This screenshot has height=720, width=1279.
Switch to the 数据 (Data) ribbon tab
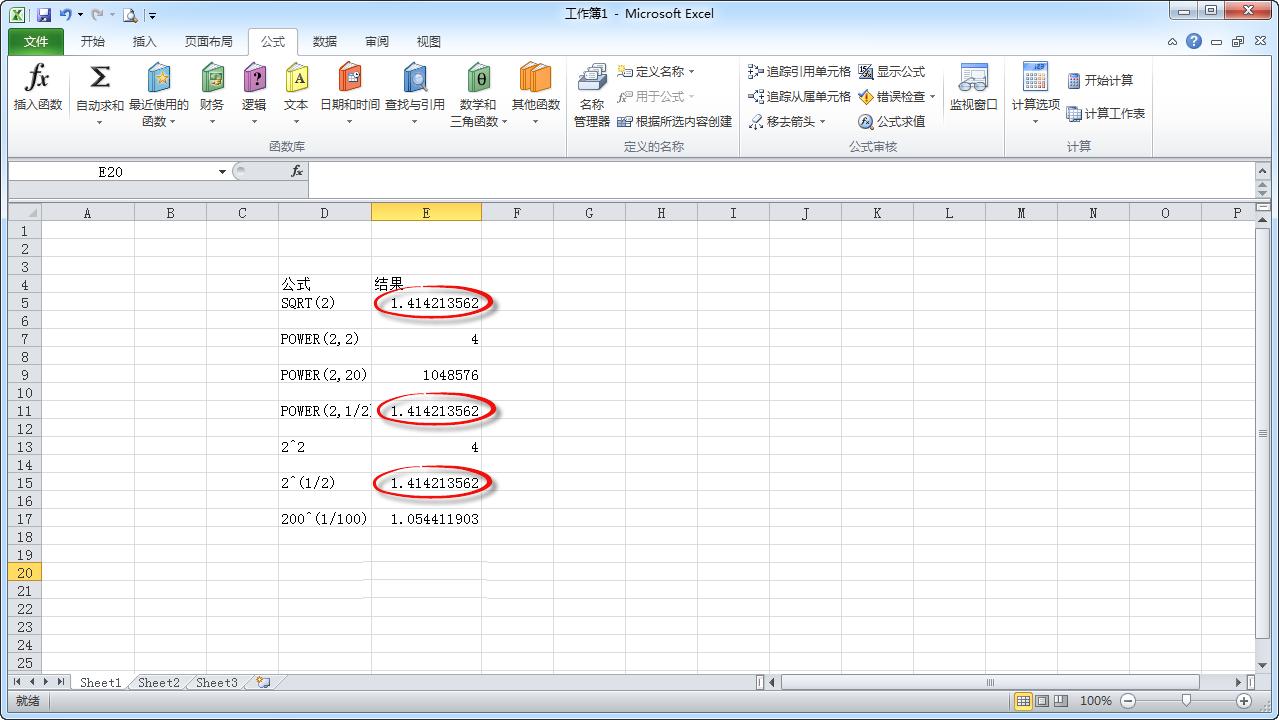coord(323,41)
